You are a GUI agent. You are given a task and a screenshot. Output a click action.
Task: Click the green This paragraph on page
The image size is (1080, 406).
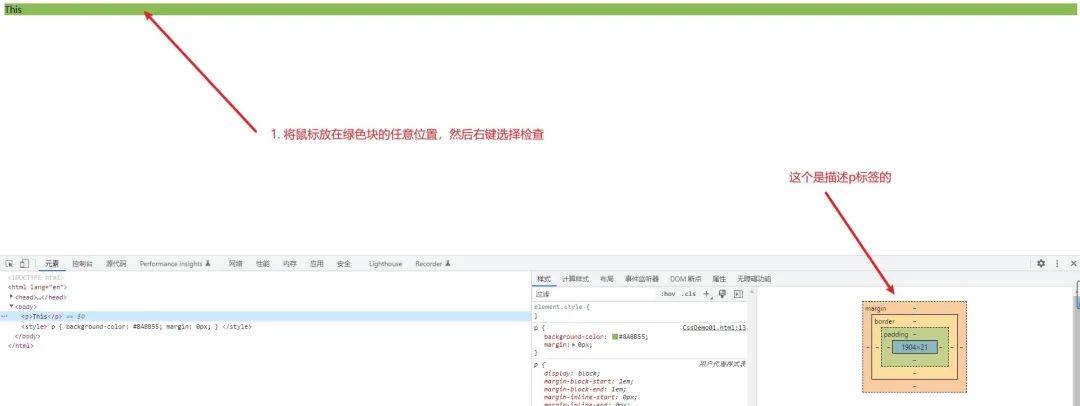tap(540, 10)
